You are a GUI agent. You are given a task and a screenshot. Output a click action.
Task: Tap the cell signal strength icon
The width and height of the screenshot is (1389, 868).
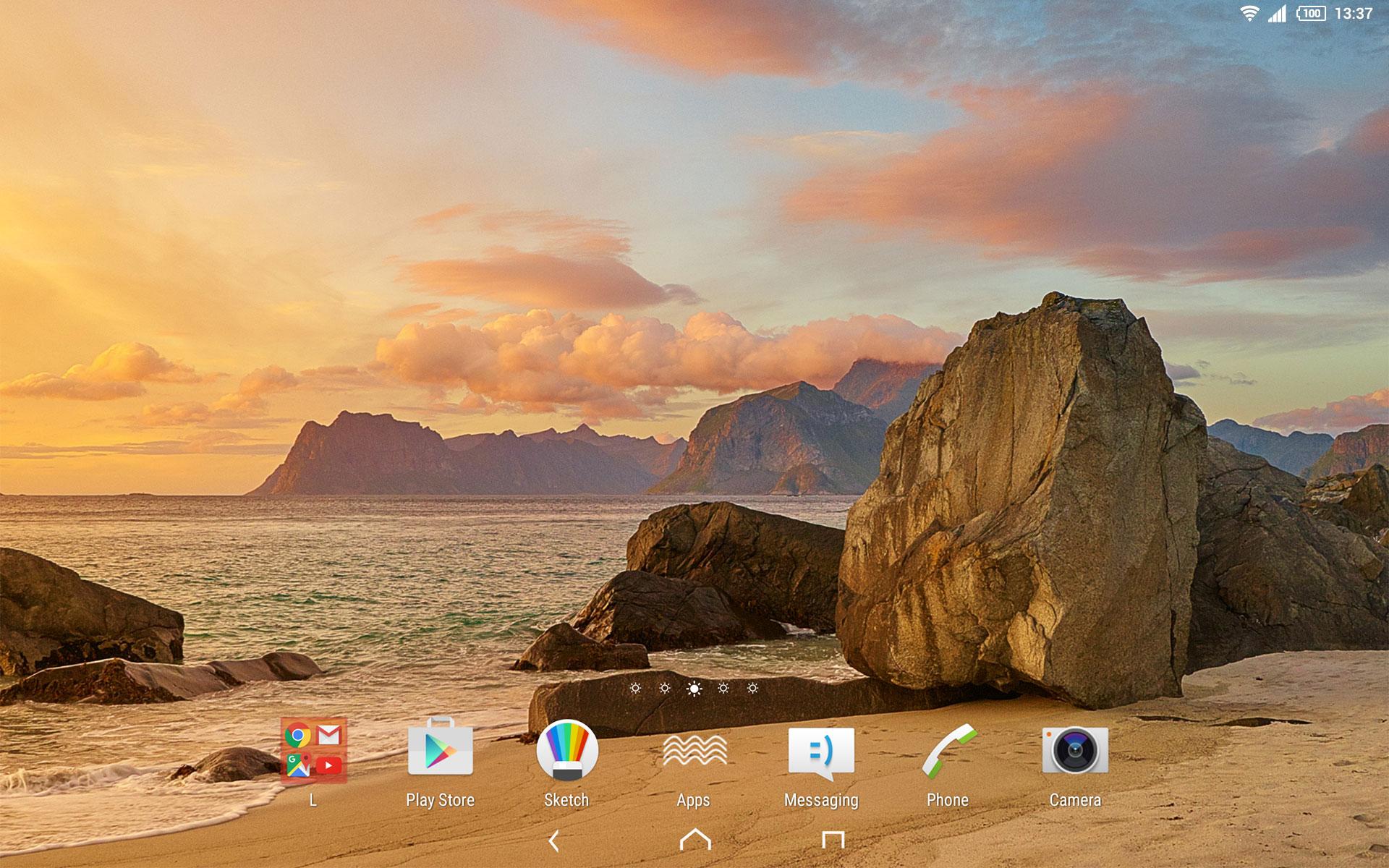tap(1277, 13)
